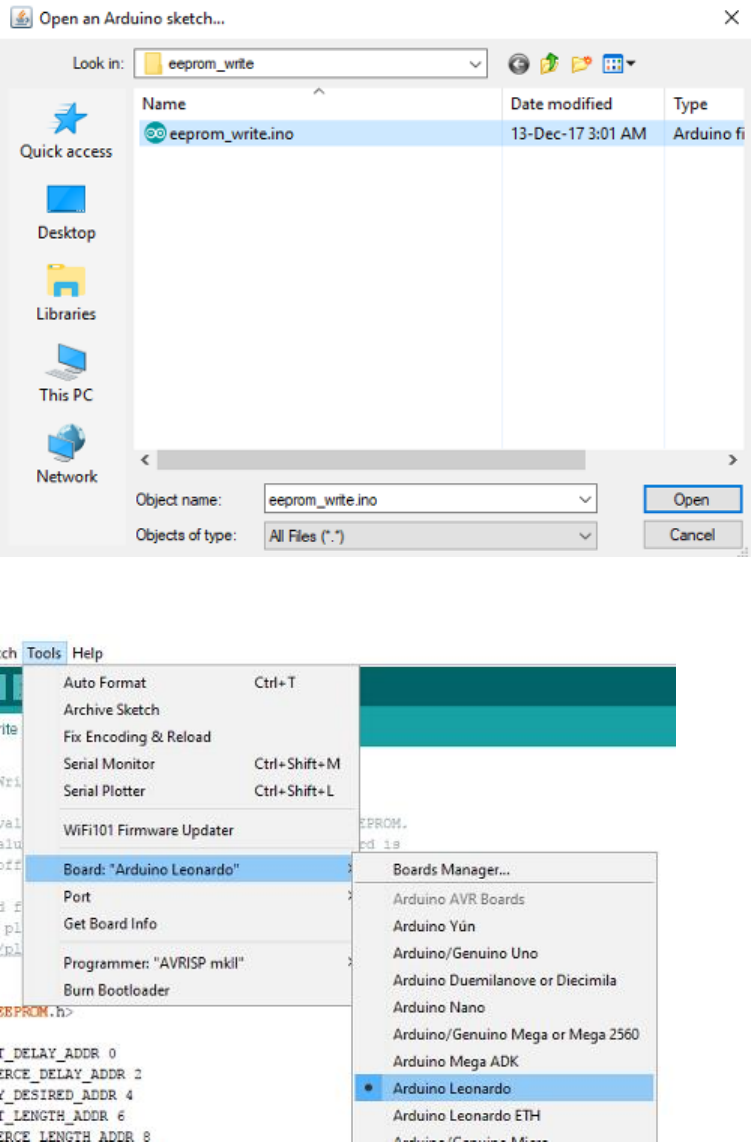
Task: Choose Get Board Info
Action: pos(189,924)
